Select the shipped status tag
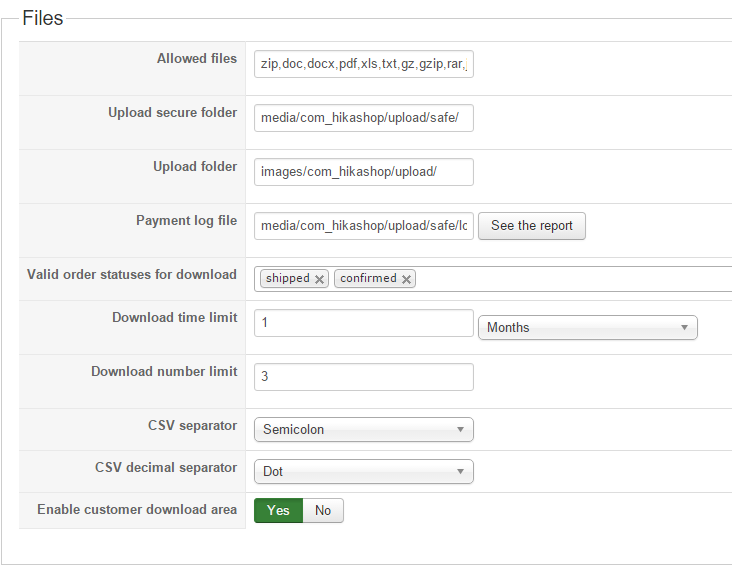Image resolution: width=732 pixels, height=573 pixels. (287, 279)
